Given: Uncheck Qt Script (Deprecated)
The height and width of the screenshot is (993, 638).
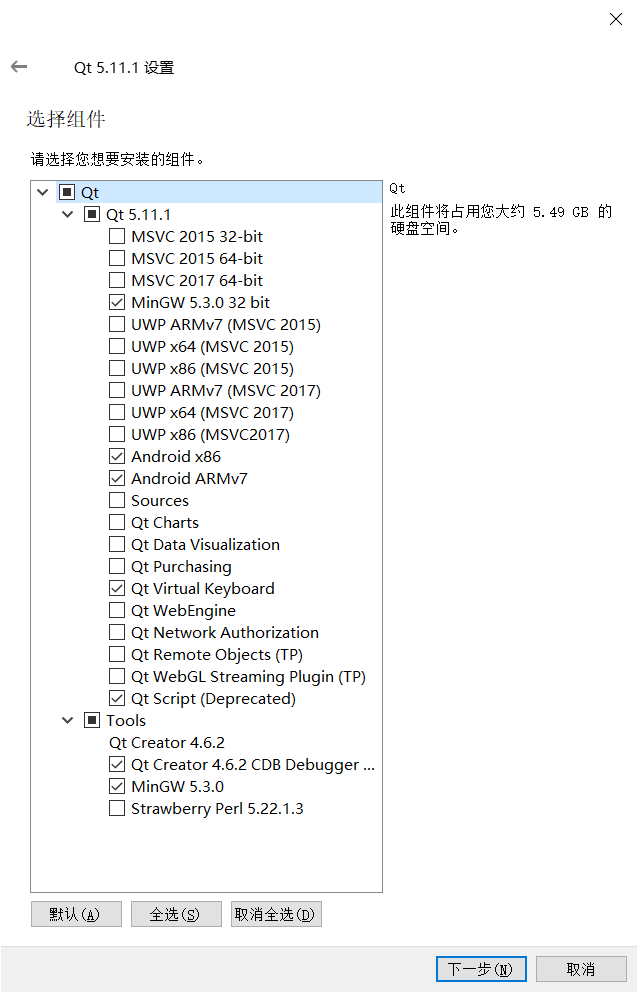Looking at the screenshot, I should click(117, 699).
